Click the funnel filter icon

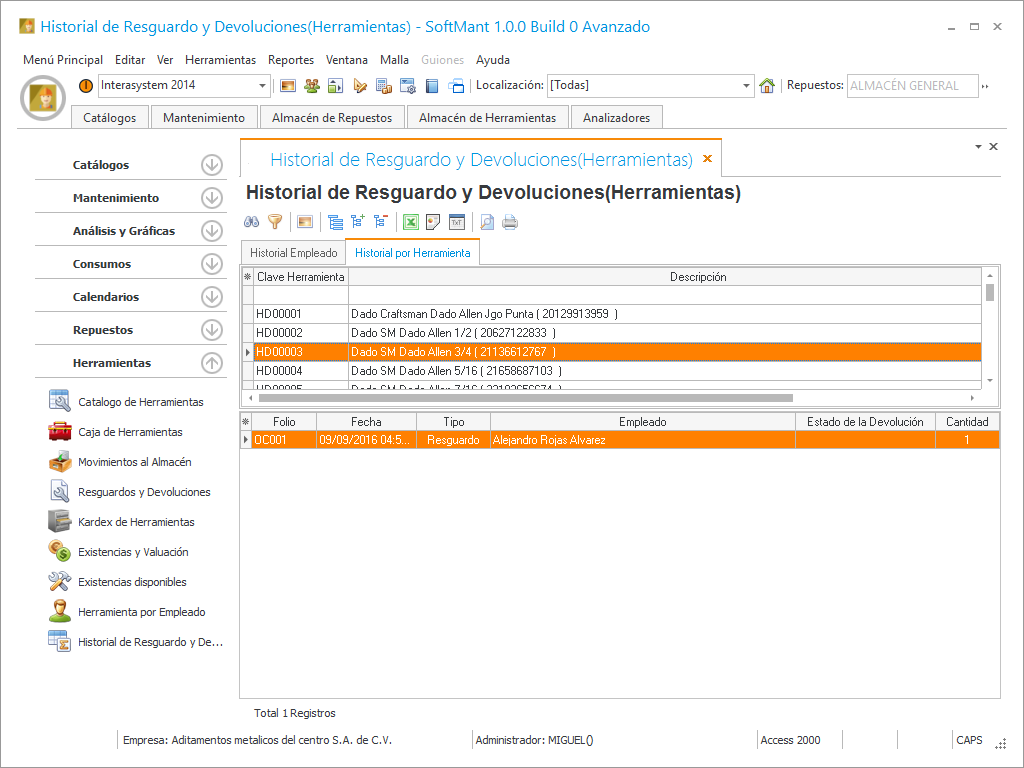pyautogui.click(x=275, y=222)
